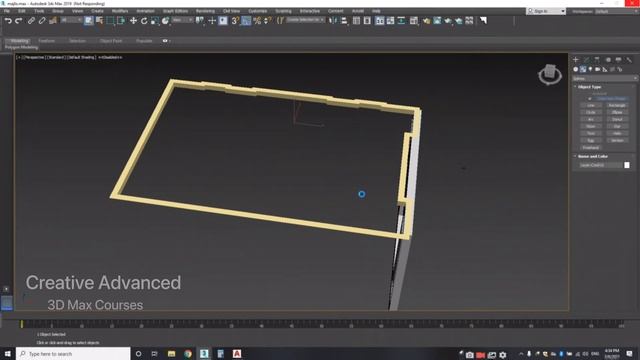The image size is (640, 360).
Task: Activate the Select and Link tool
Action: pos(31,21)
